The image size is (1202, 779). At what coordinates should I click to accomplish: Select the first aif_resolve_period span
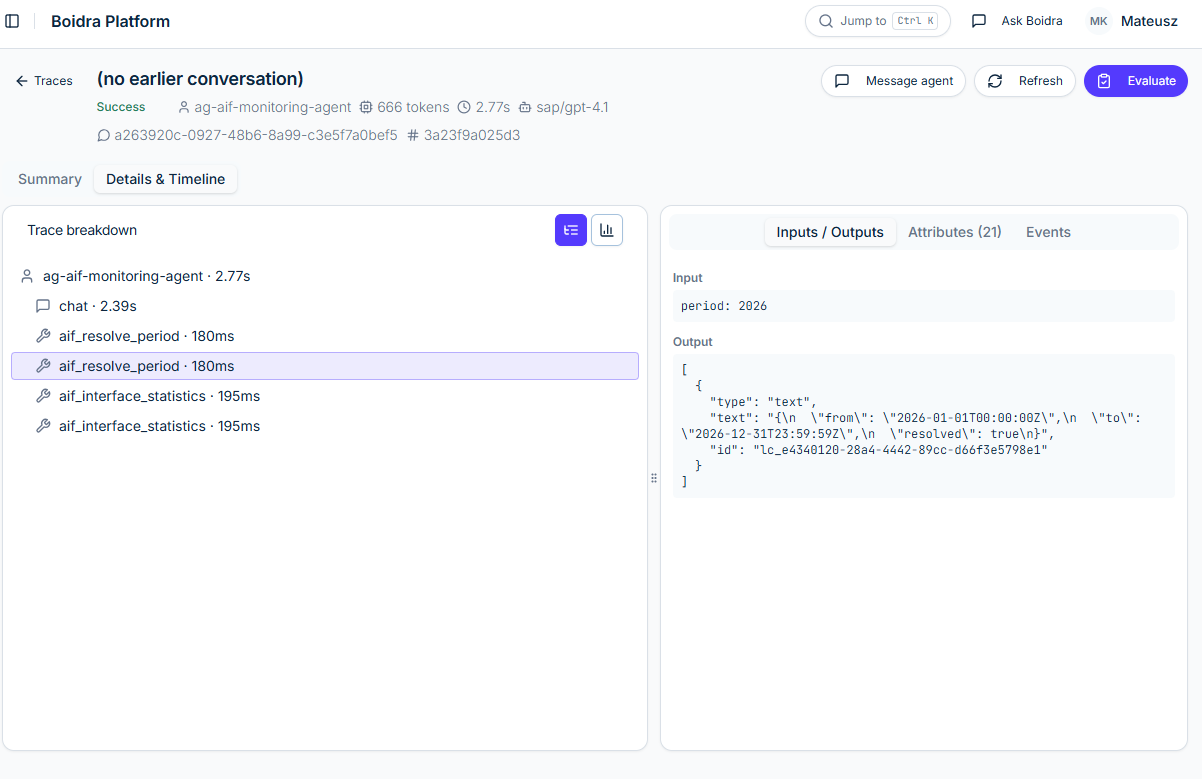[325, 336]
